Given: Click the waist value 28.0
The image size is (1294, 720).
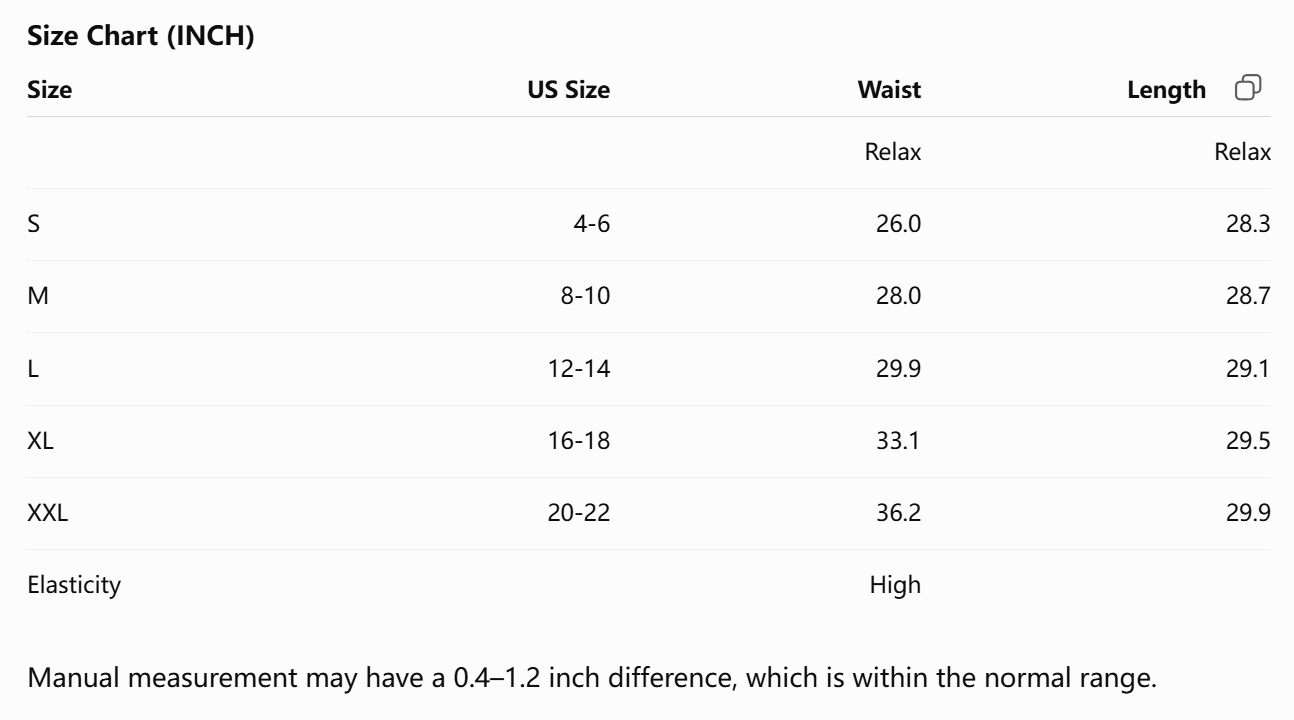Looking at the screenshot, I should [x=899, y=296].
